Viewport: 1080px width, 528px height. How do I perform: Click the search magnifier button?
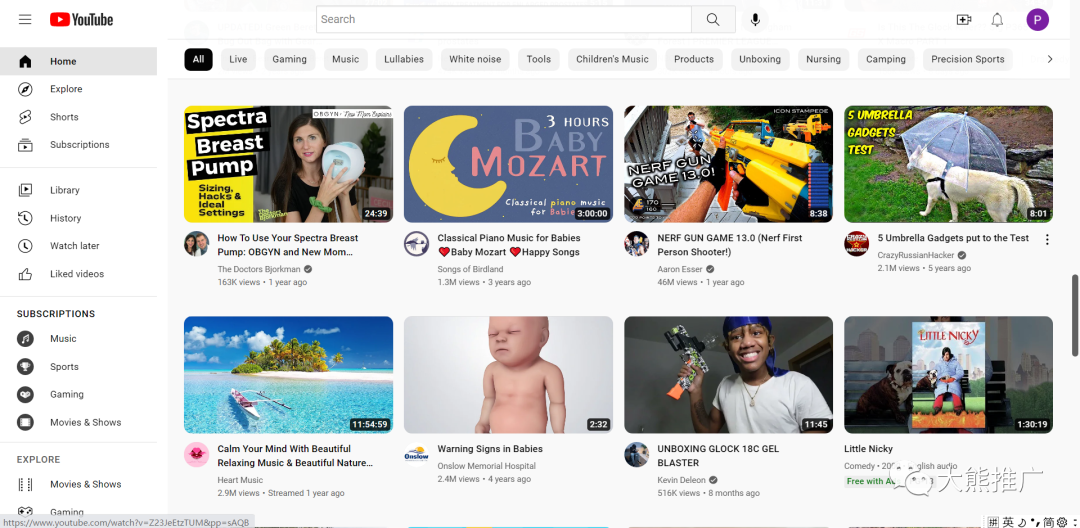pyautogui.click(x=713, y=20)
